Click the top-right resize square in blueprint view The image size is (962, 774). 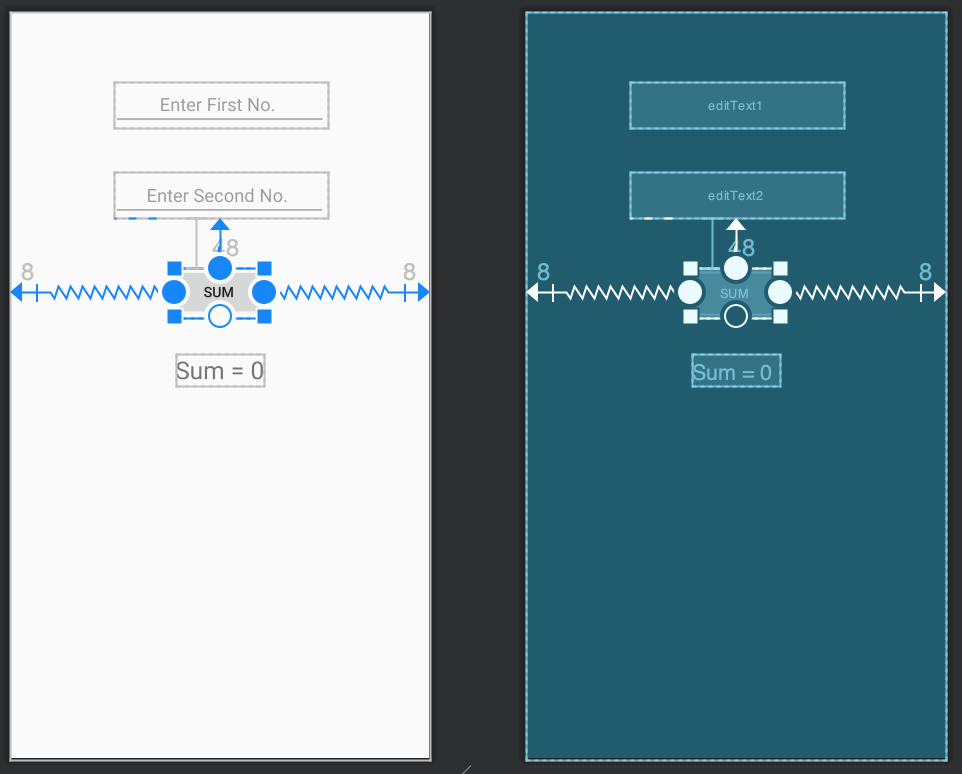pos(778,266)
